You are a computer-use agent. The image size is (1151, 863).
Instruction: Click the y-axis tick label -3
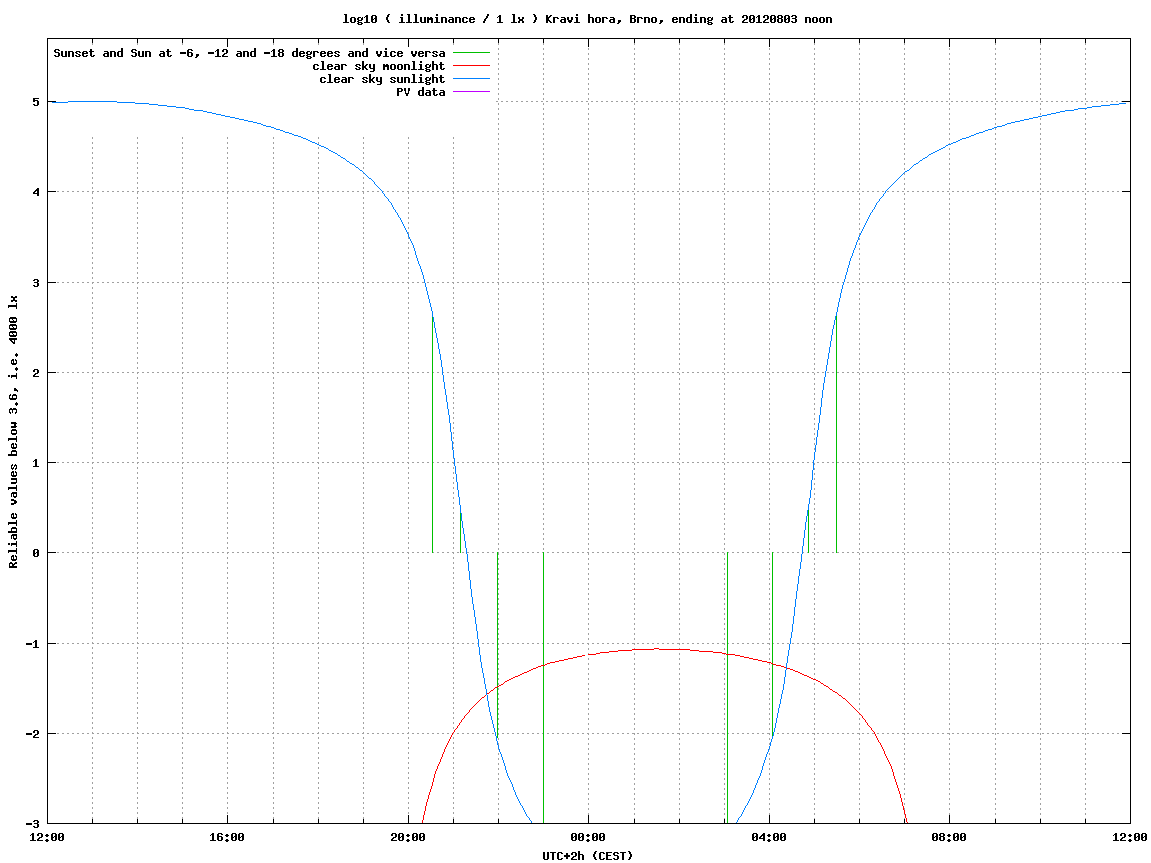32,824
